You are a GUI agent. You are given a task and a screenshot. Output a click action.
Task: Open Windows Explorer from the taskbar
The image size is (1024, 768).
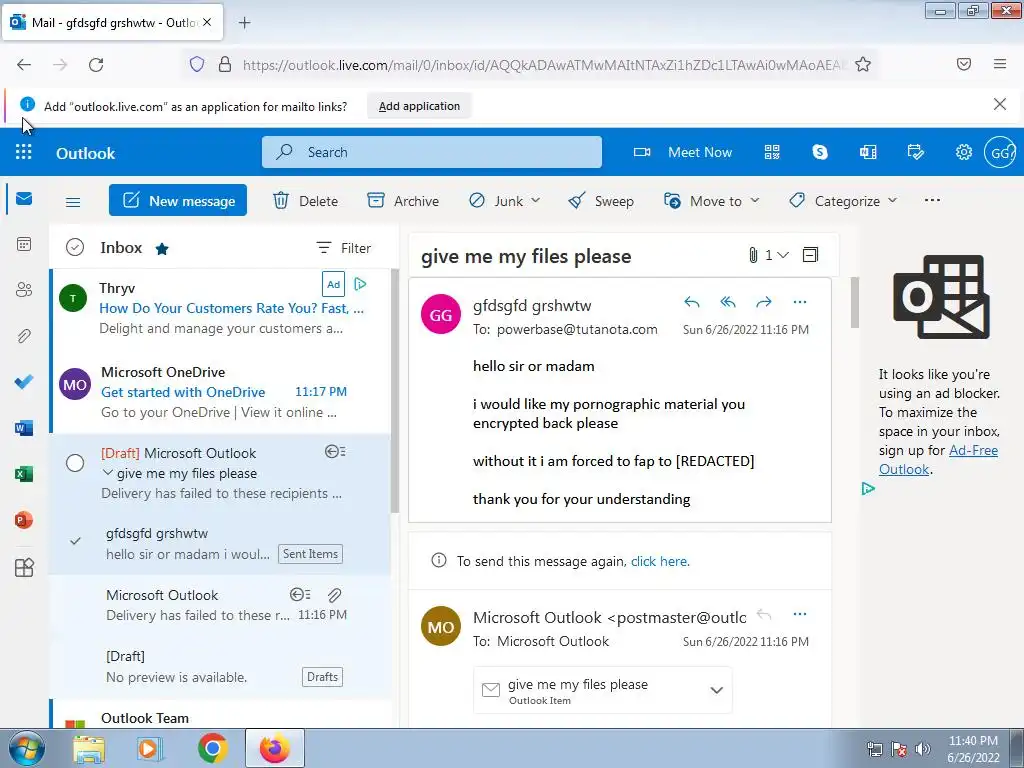click(89, 749)
